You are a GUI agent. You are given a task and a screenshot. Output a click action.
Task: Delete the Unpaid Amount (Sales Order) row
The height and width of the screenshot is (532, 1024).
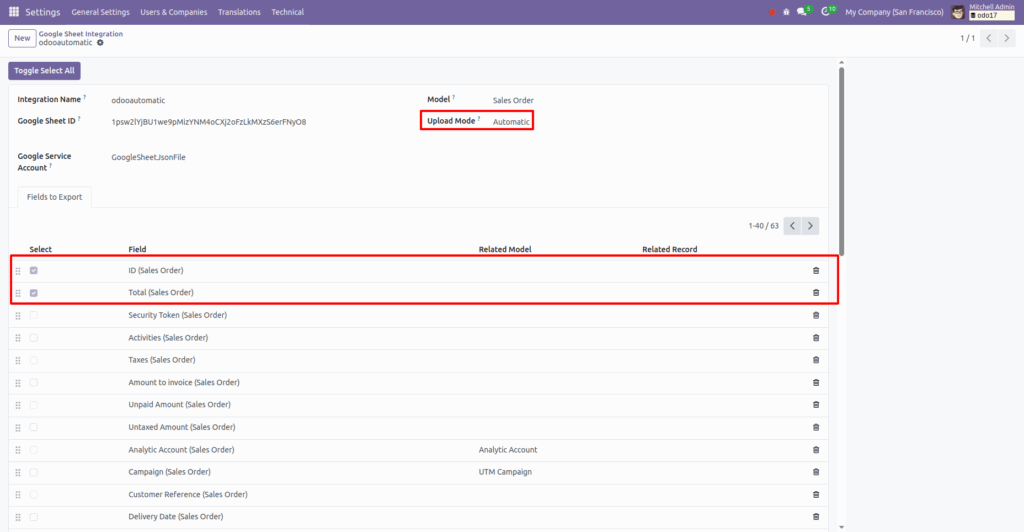(x=816, y=405)
